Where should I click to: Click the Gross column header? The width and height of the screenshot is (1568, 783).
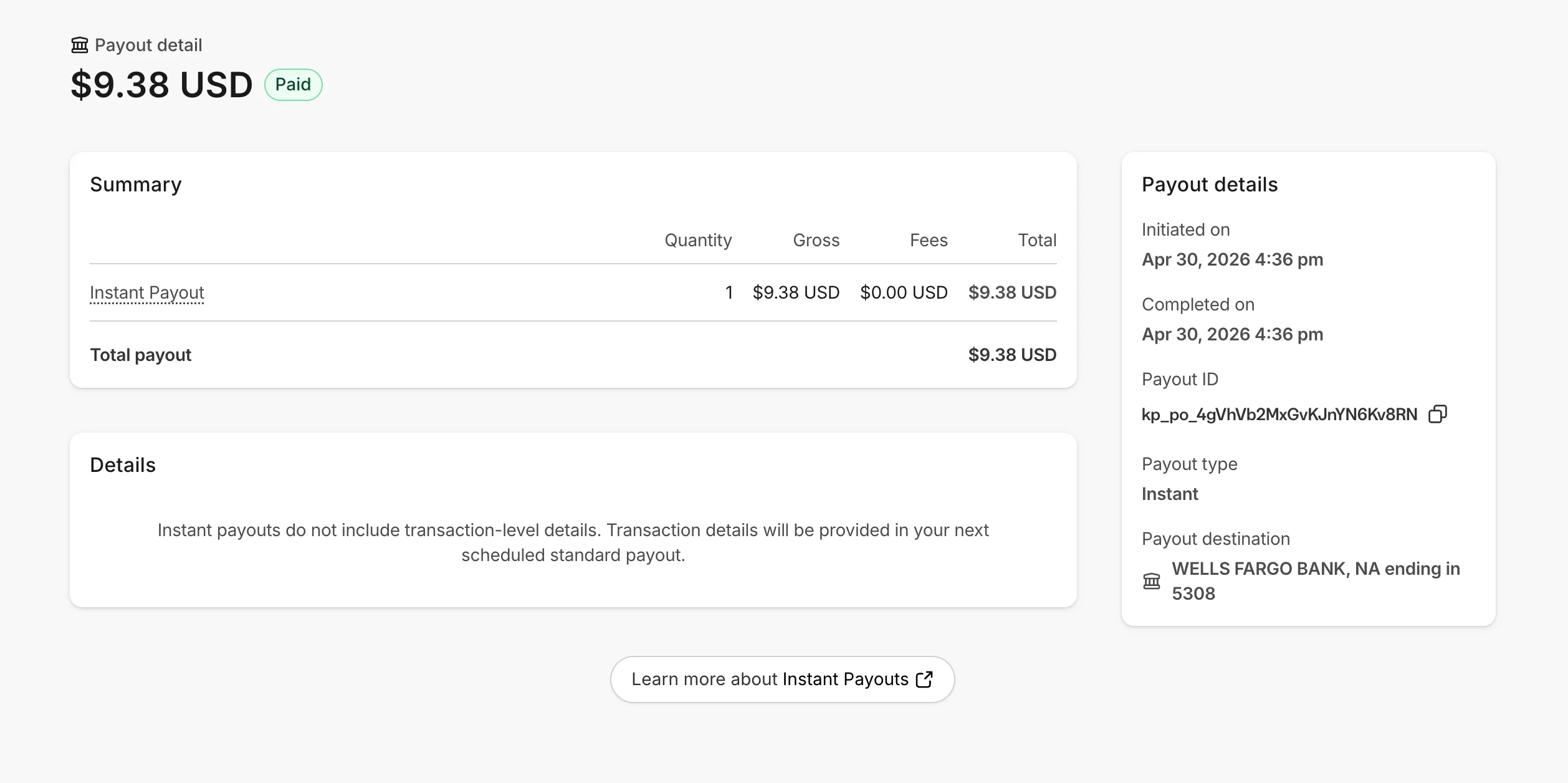(816, 240)
